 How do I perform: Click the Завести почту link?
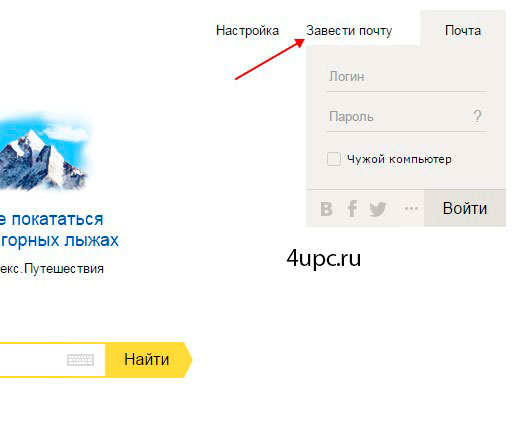click(x=349, y=31)
